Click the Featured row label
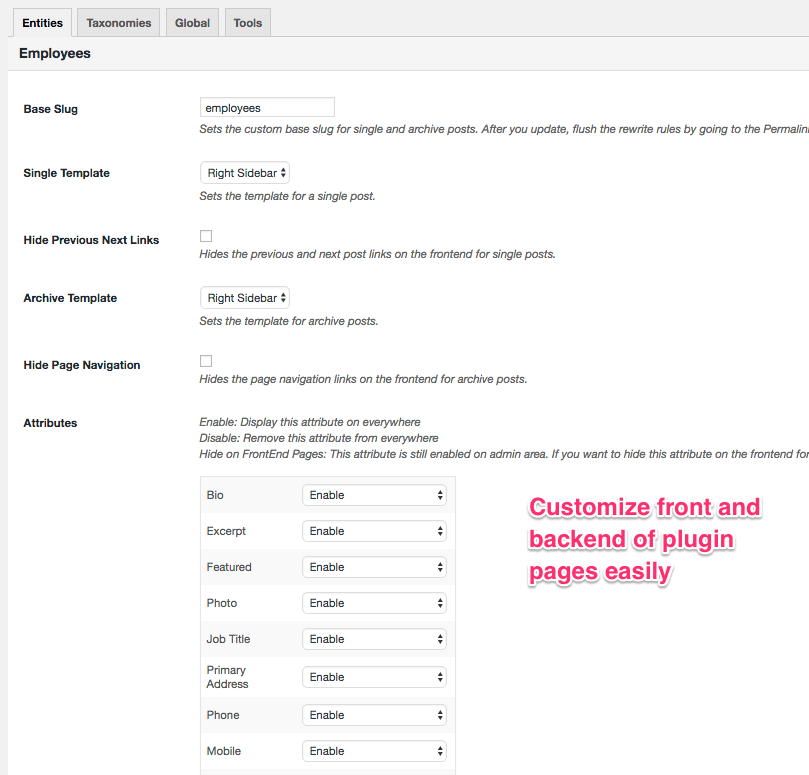Image resolution: width=809 pixels, height=775 pixels. [229, 567]
